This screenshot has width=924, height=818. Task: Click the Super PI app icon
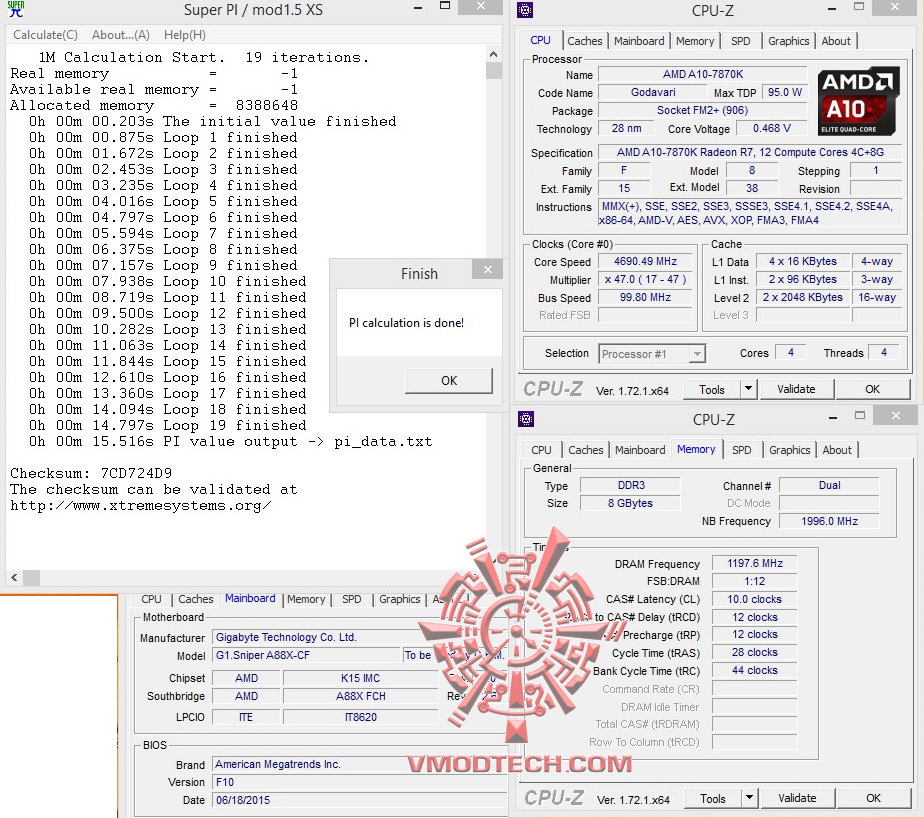pyautogui.click(x=16, y=9)
